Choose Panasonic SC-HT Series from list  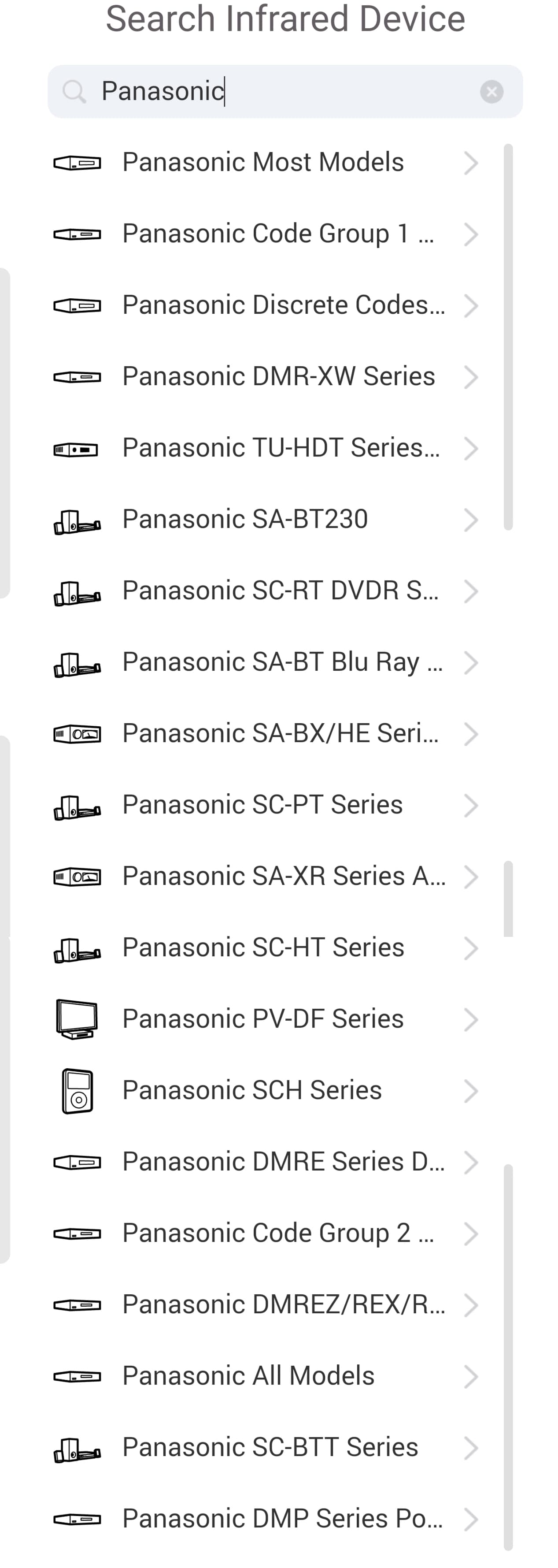click(x=263, y=948)
